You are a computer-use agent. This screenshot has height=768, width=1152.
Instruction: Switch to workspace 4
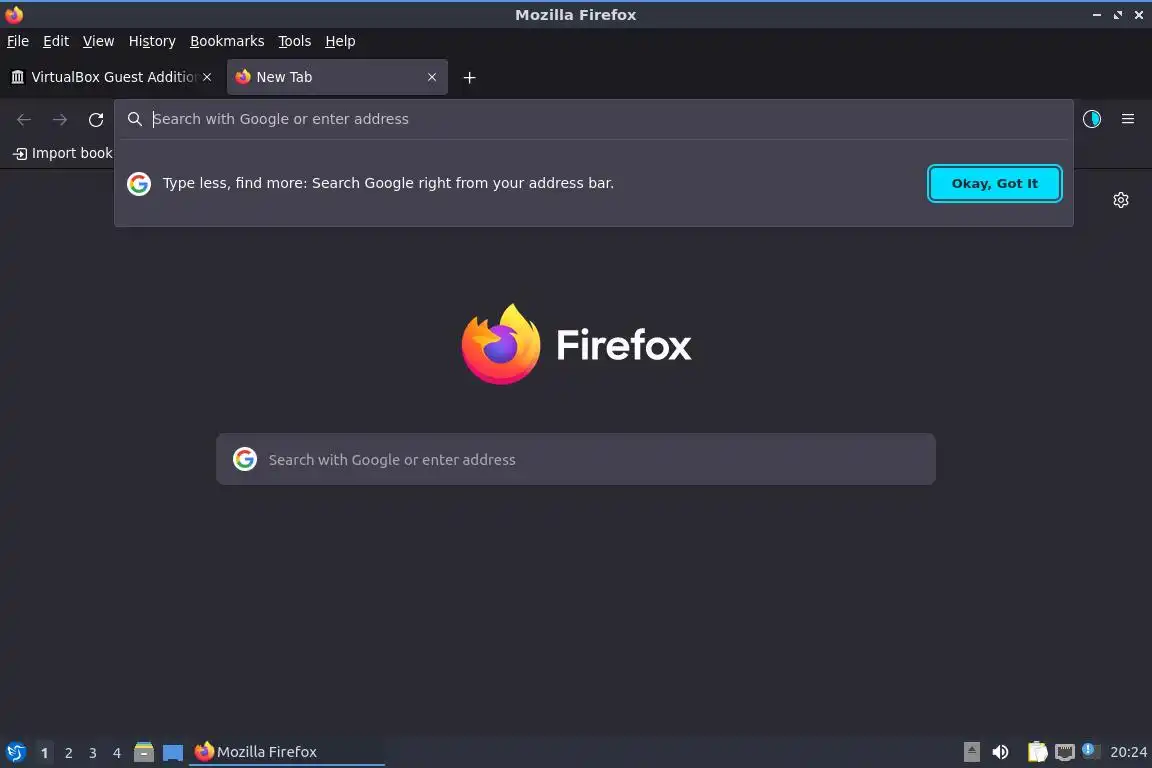117,753
